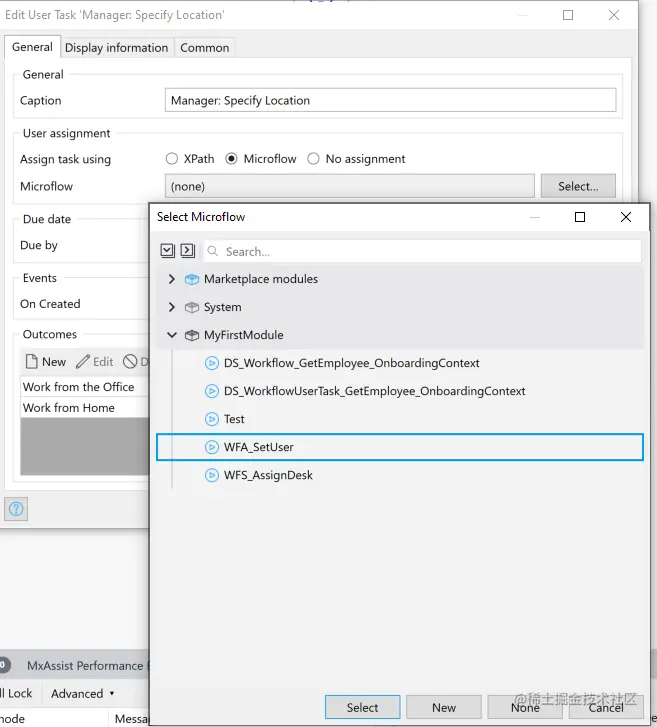Click the New outcome page icon
This screenshot has width=657, height=727.
click(x=32, y=362)
